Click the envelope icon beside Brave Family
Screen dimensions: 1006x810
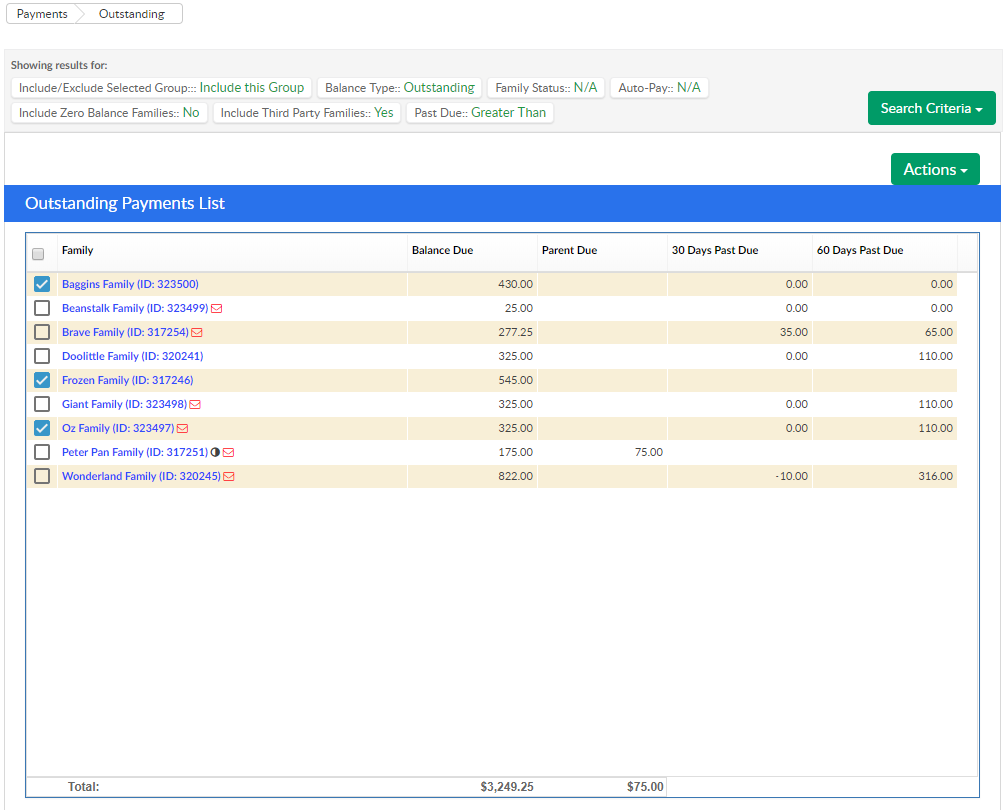[x=197, y=332]
